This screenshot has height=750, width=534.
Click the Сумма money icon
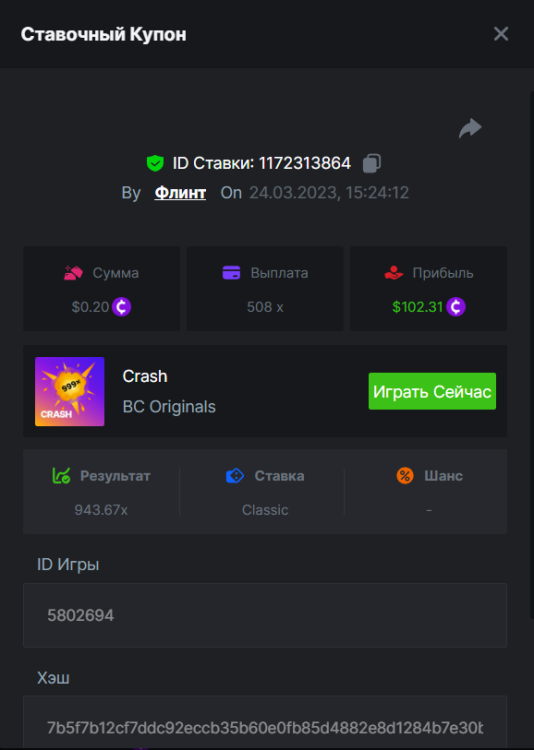click(73, 273)
